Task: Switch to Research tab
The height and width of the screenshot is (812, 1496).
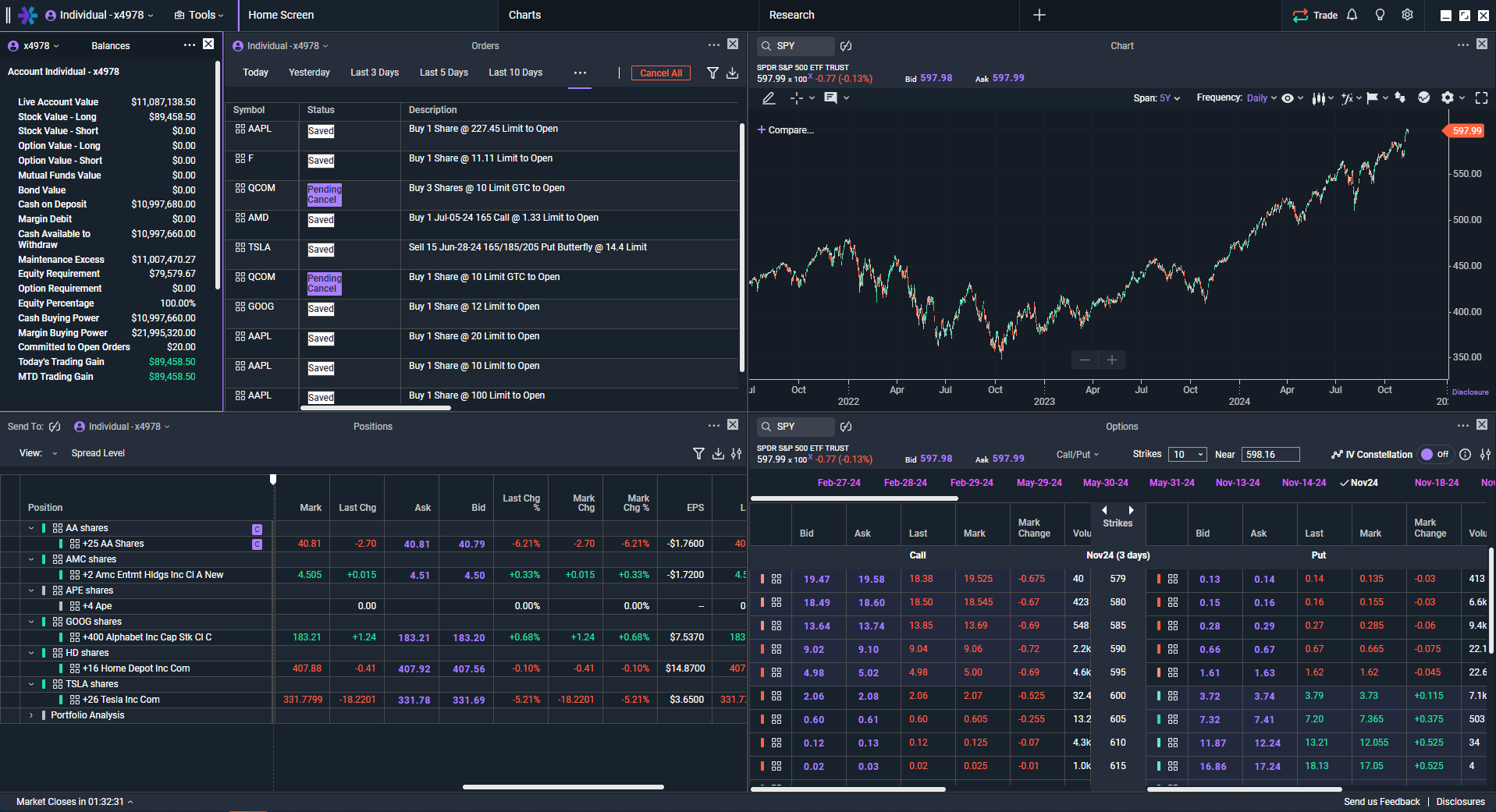Action: click(791, 15)
